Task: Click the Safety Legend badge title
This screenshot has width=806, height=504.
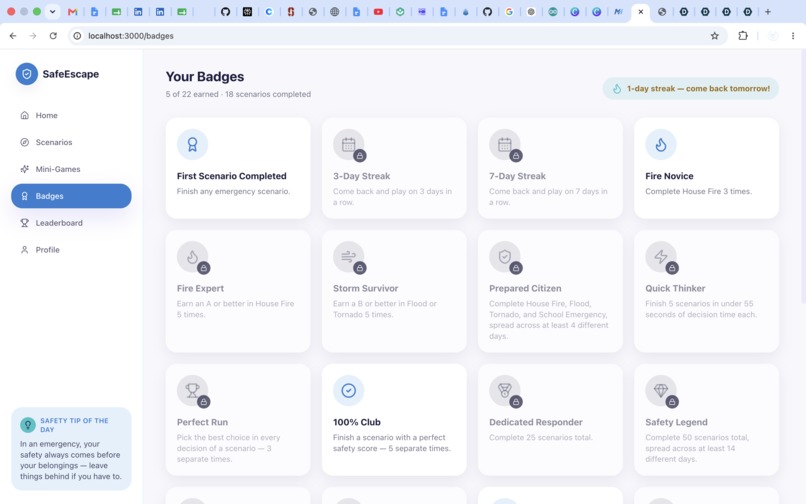Action: point(676,422)
